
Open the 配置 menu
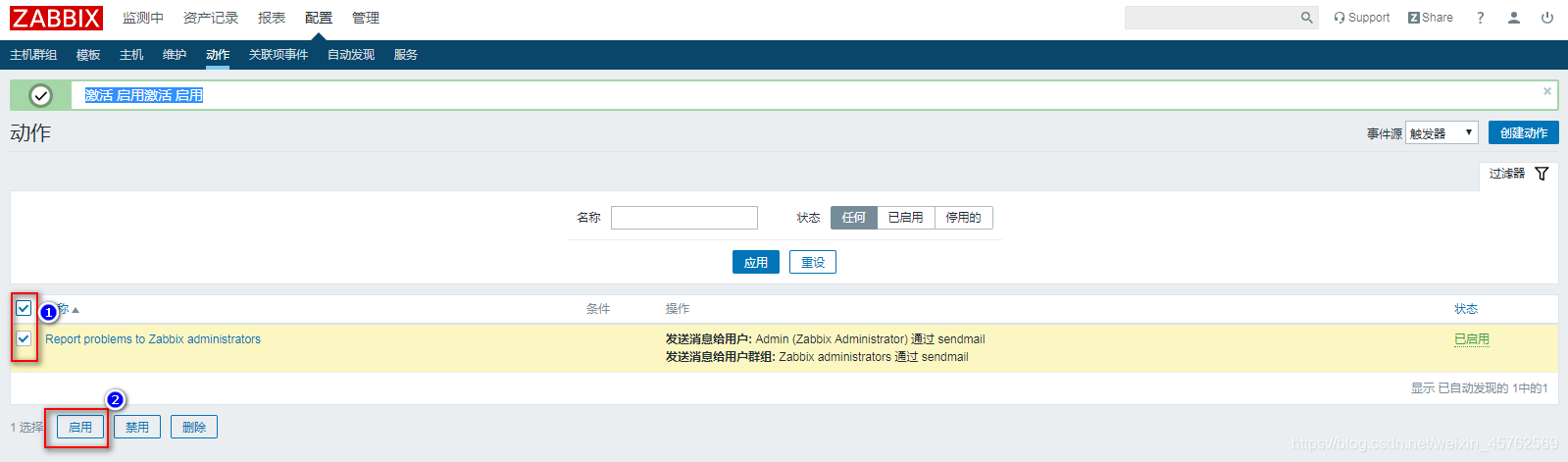point(319,18)
